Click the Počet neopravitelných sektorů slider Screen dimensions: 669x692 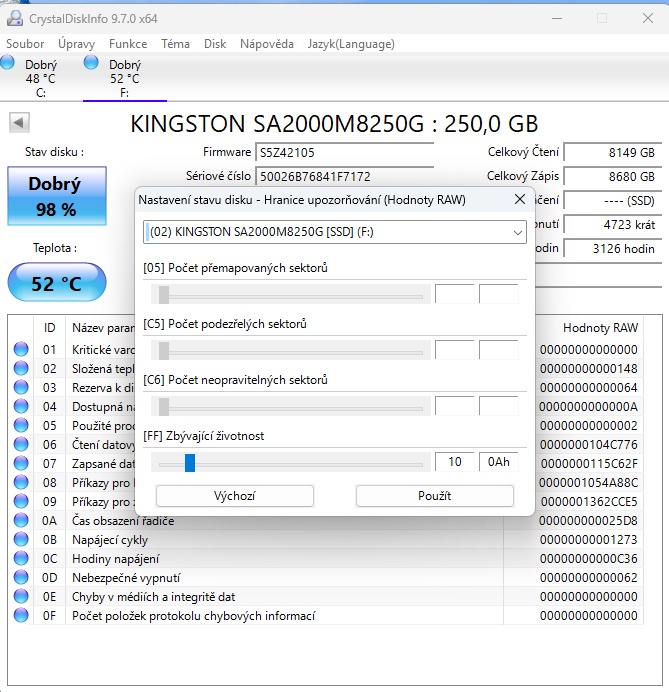click(x=290, y=406)
